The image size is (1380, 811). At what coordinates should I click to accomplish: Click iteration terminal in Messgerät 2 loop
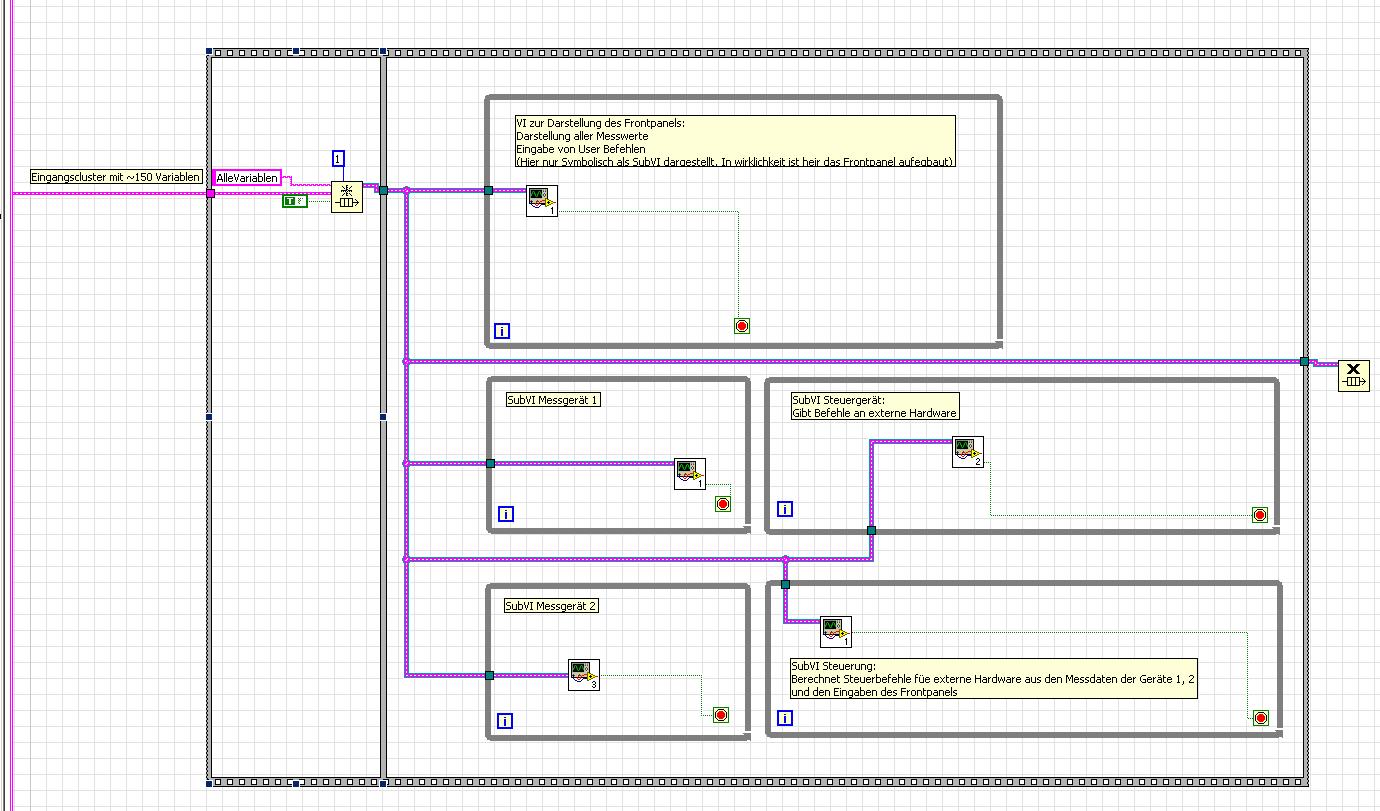tap(504, 720)
